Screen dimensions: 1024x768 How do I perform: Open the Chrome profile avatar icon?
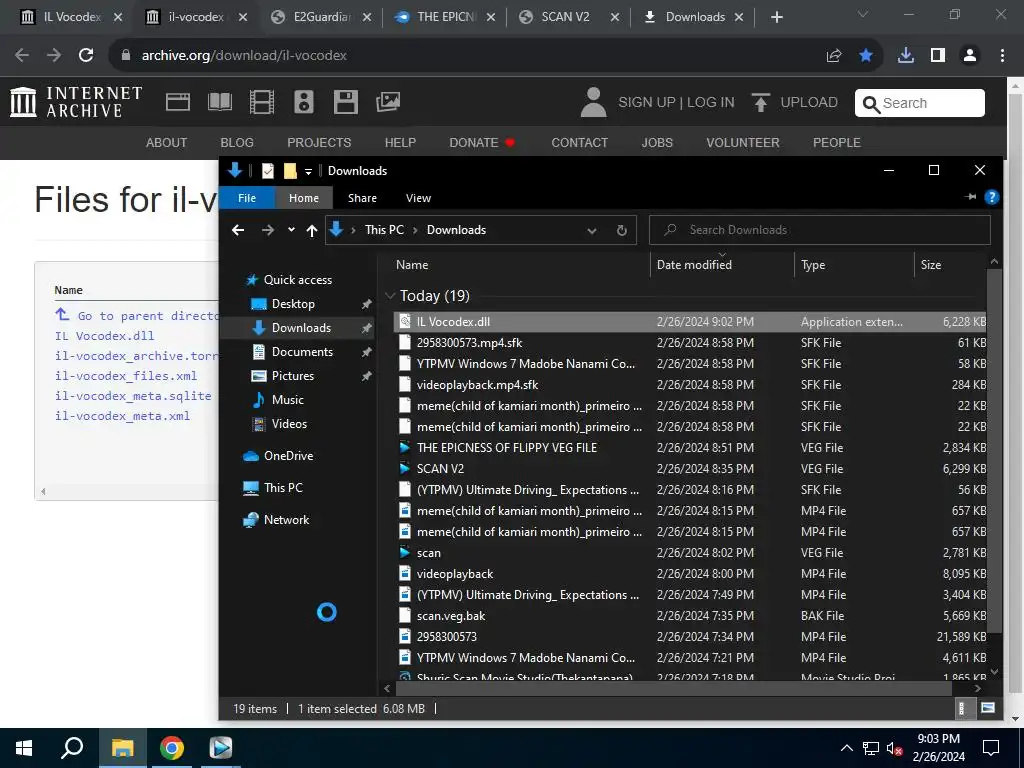(x=970, y=56)
